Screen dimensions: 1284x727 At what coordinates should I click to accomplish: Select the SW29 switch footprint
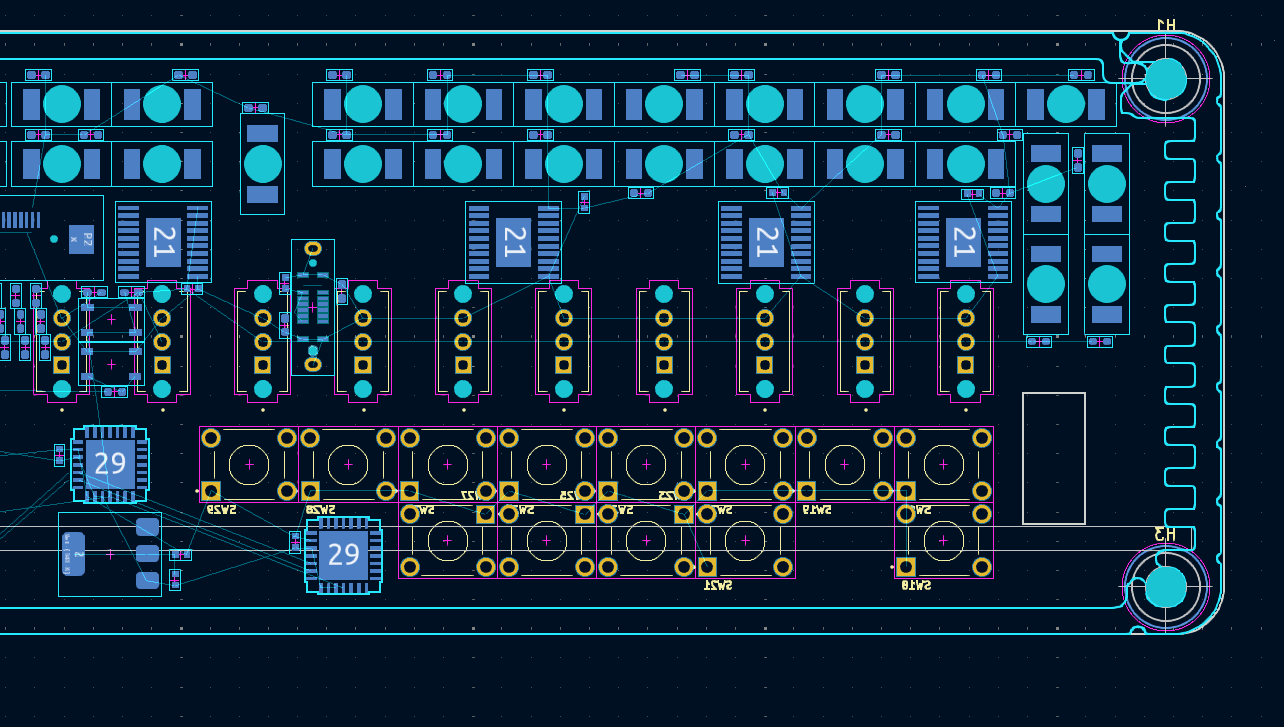[x=249, y=464]
